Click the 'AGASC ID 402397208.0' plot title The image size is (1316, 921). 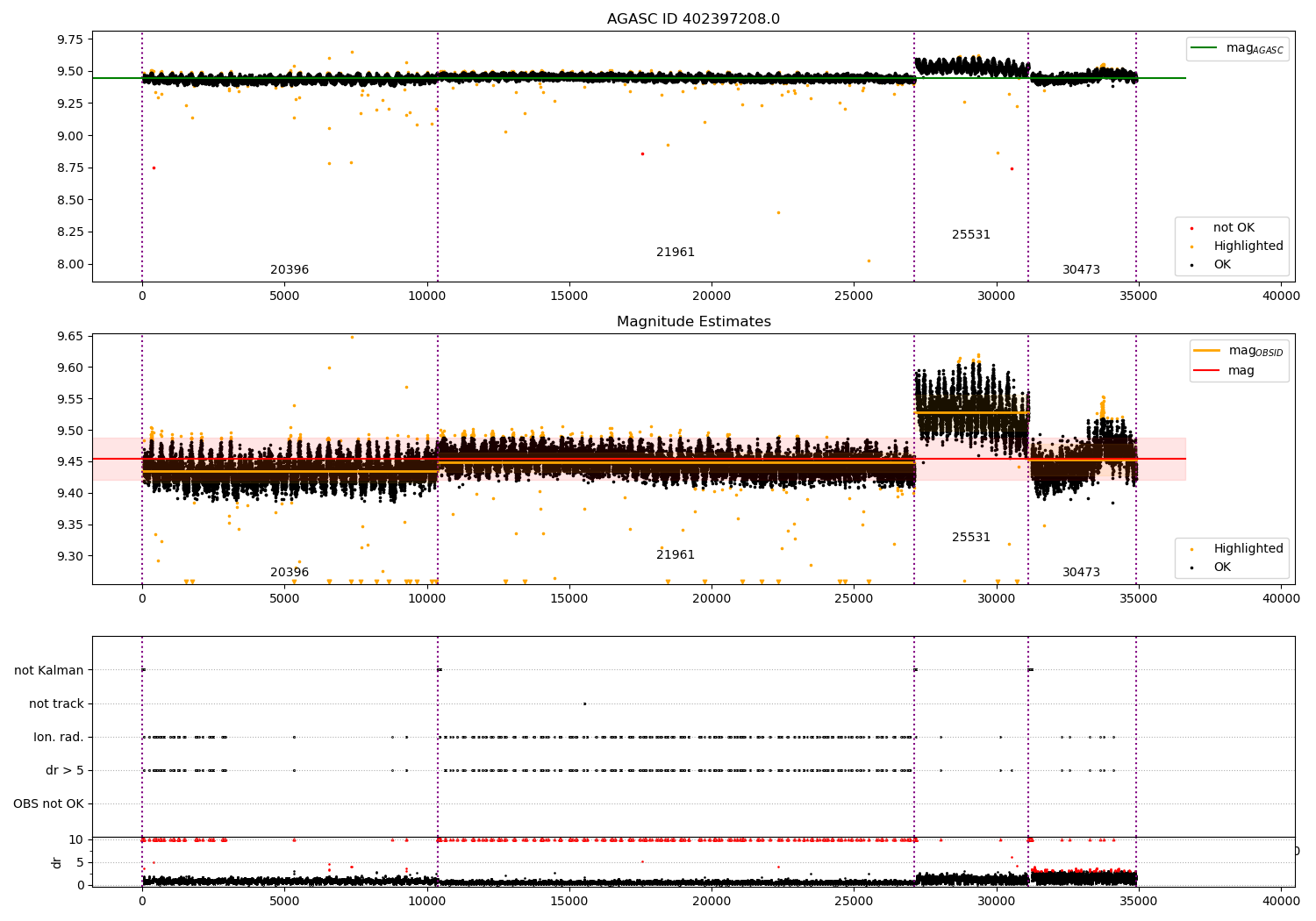click(693, 19)
